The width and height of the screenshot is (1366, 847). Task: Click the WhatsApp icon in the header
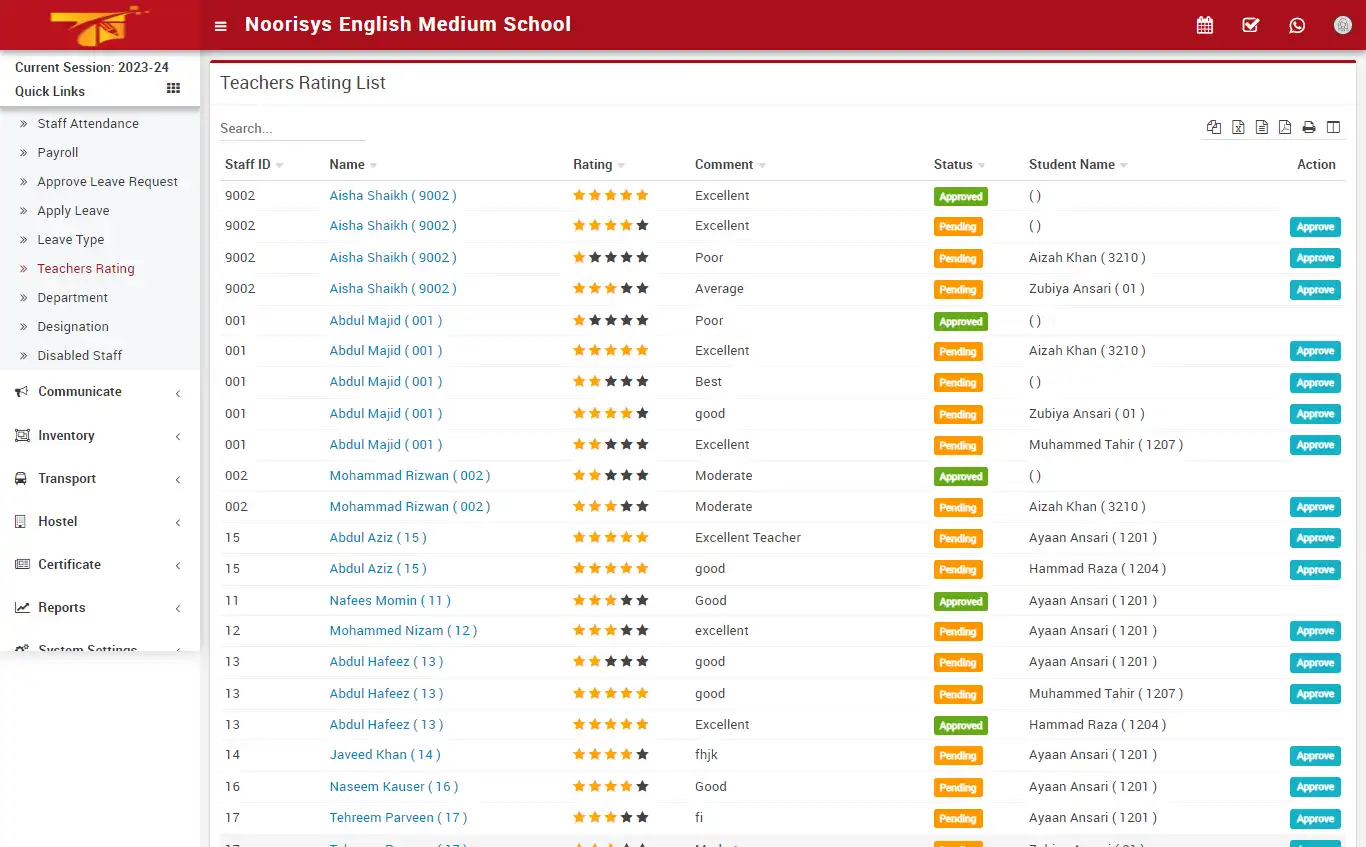[x=1297, y=24]
